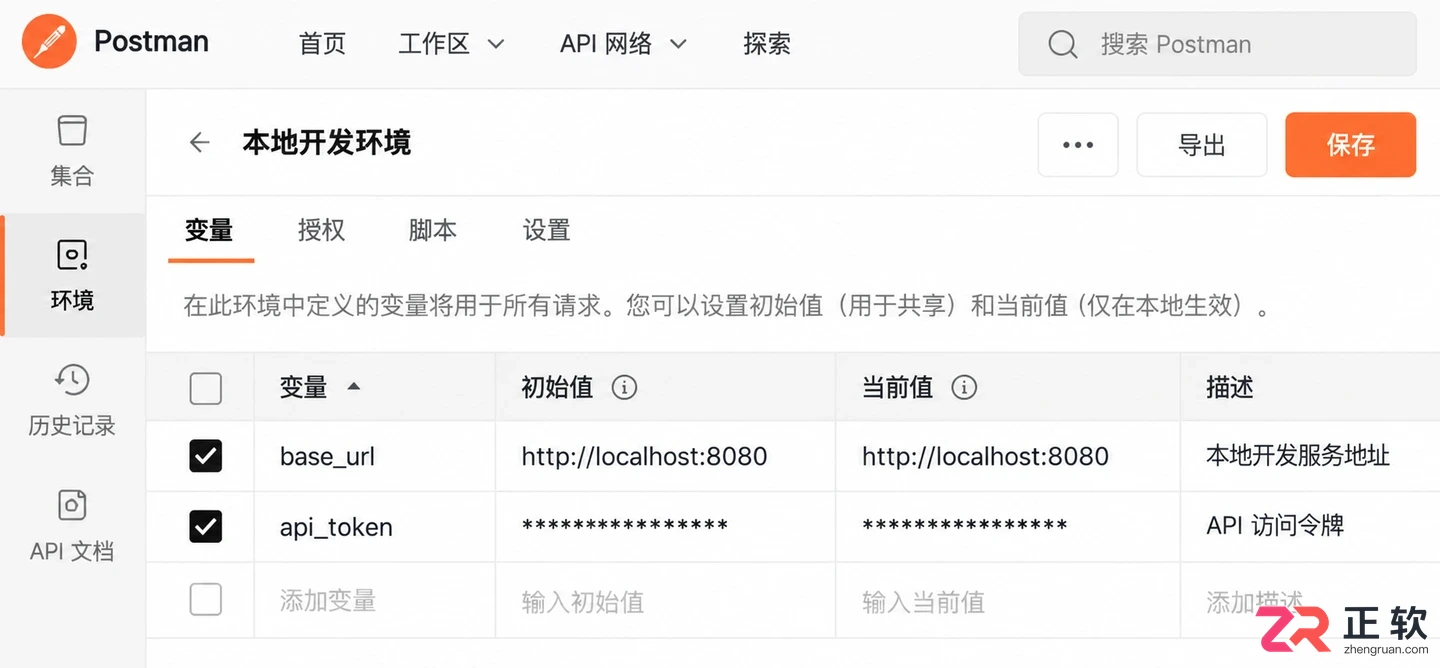Open 探索 in top navigation
Image resolution: width=1440 pixels, height=668 pixels.
pos(767,44)
